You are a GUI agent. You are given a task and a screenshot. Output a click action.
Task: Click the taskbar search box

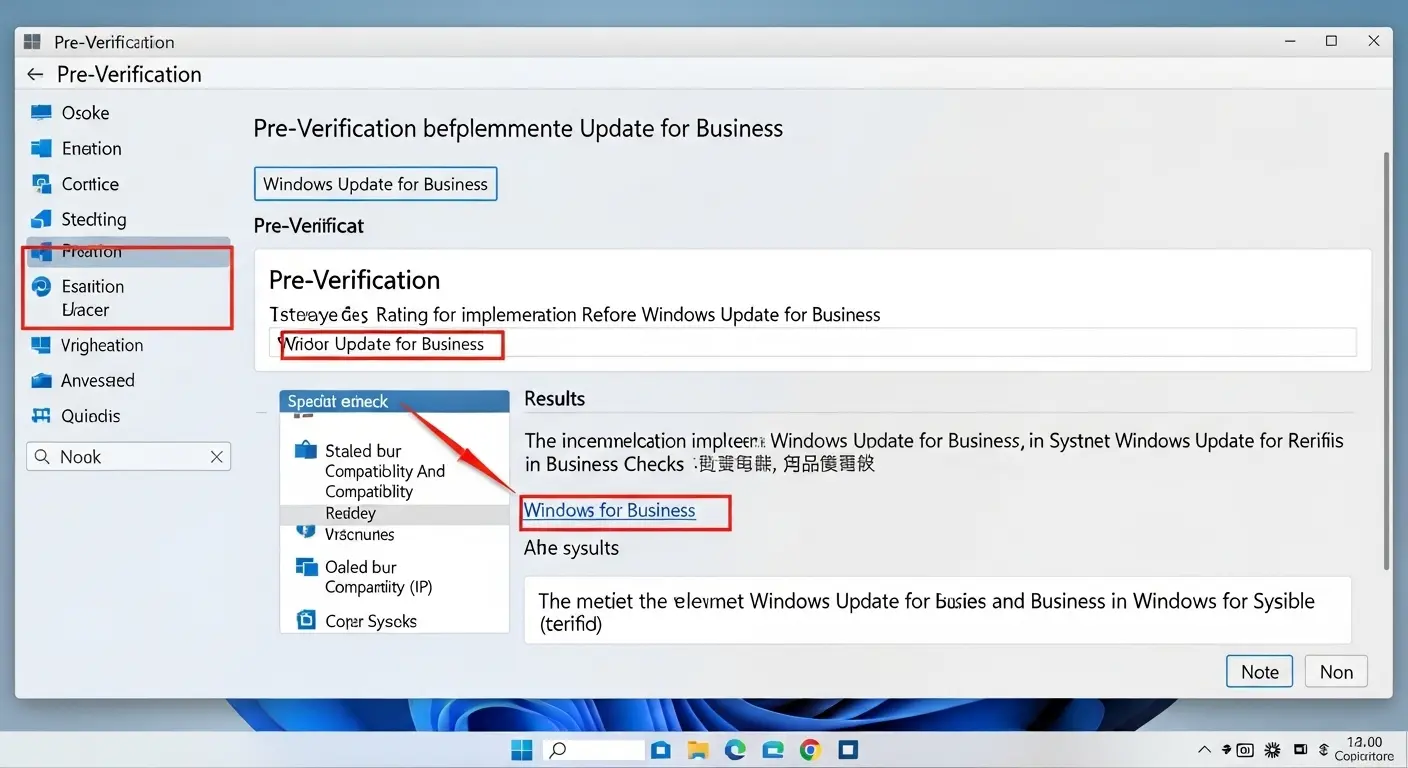pyautogui.click(x=595, y=750)
